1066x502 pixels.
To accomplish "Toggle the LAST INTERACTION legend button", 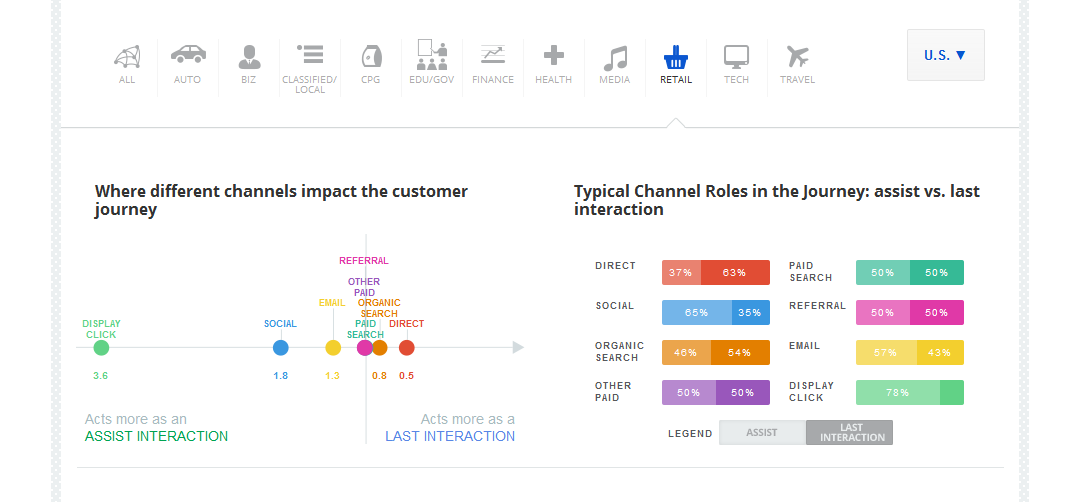I will [x=850, y=433].
